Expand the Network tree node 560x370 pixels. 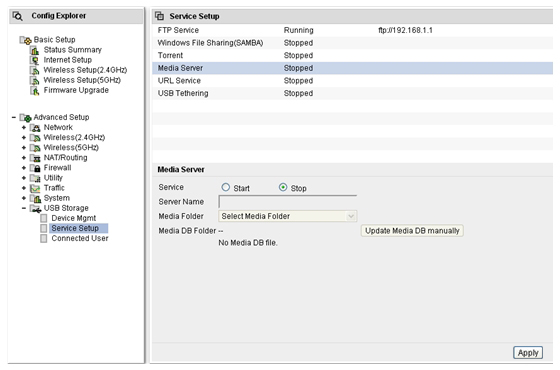click(24, 128)
